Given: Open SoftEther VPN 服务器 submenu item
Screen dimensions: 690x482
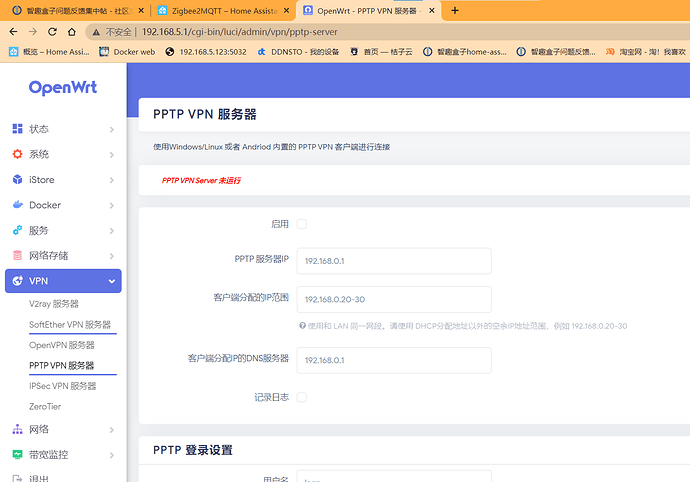Looking at the screenshot, I should click(x=70, y=324).
